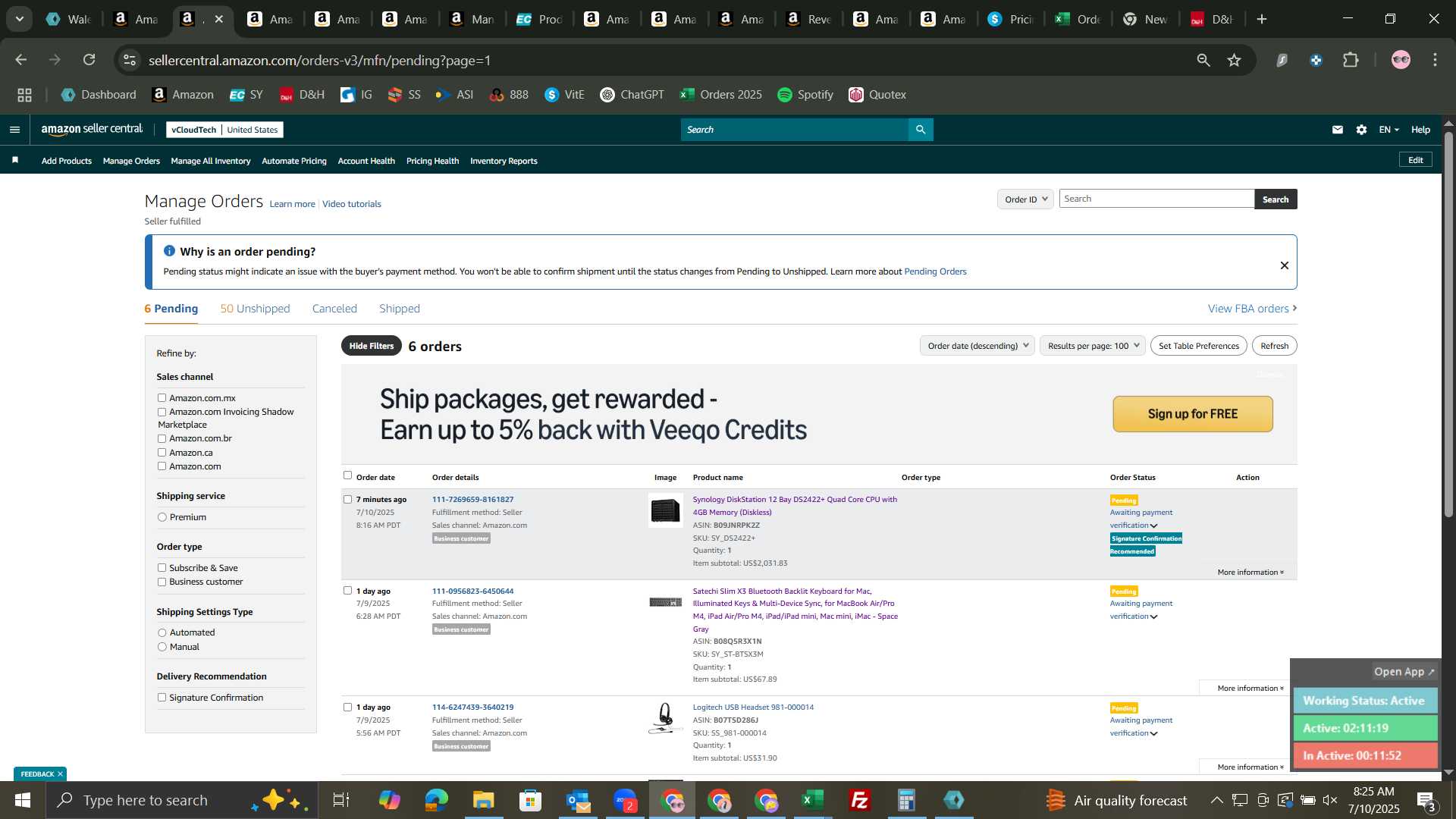Open FileZilla from the taskbar
Viewport: 1456px width, 819px height.
coord(860,800)
